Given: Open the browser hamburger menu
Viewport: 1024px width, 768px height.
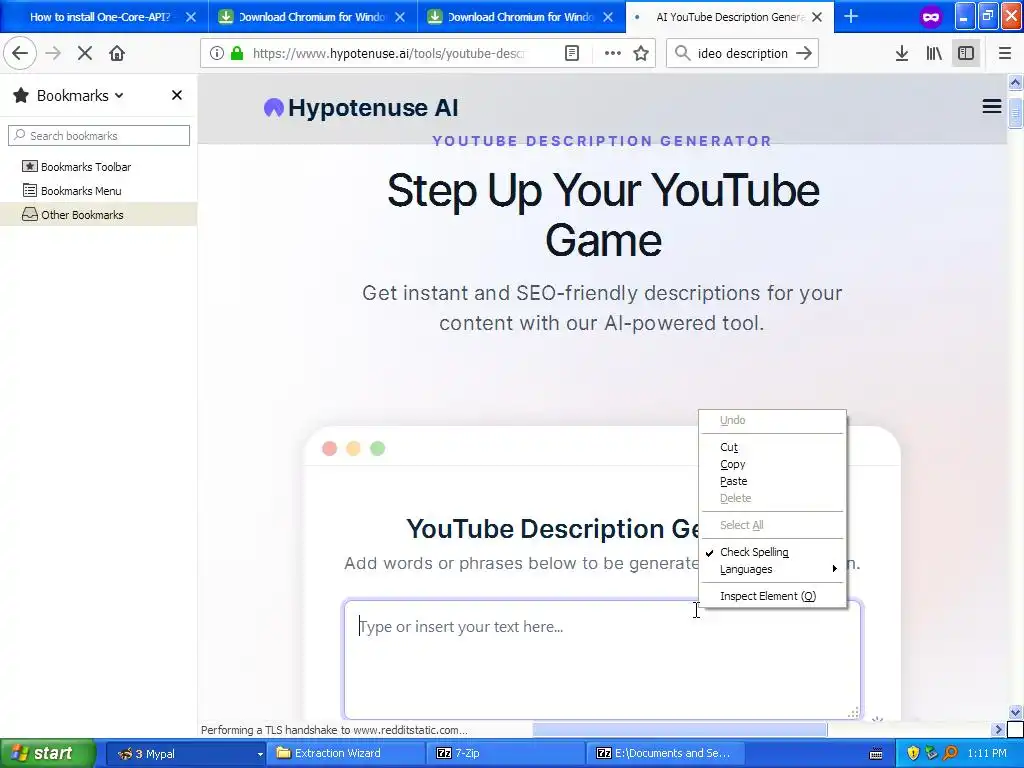Looking at the screenshot, I should [1005, 54].
